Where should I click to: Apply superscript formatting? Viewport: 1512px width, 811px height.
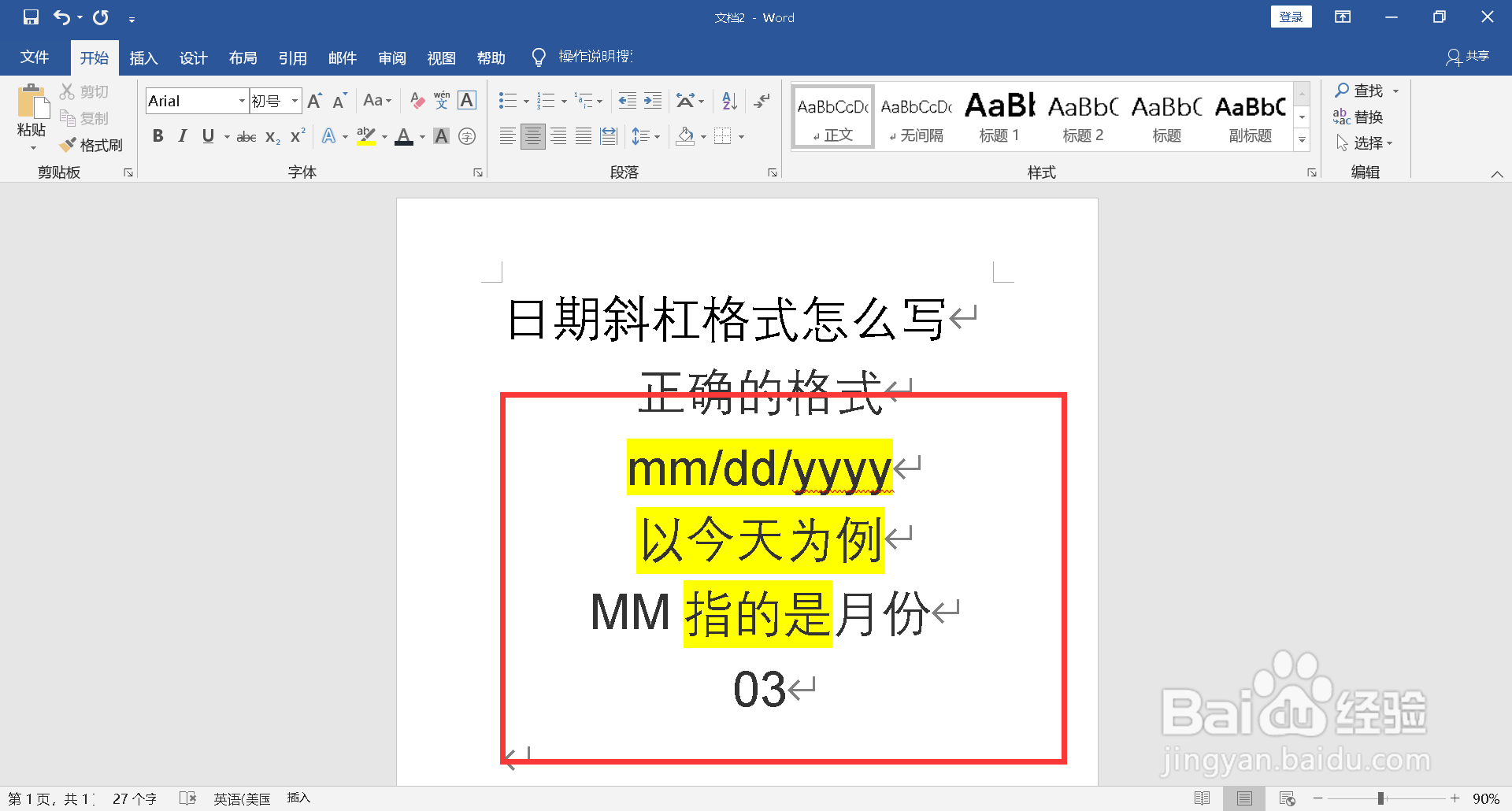coord(298,136)
